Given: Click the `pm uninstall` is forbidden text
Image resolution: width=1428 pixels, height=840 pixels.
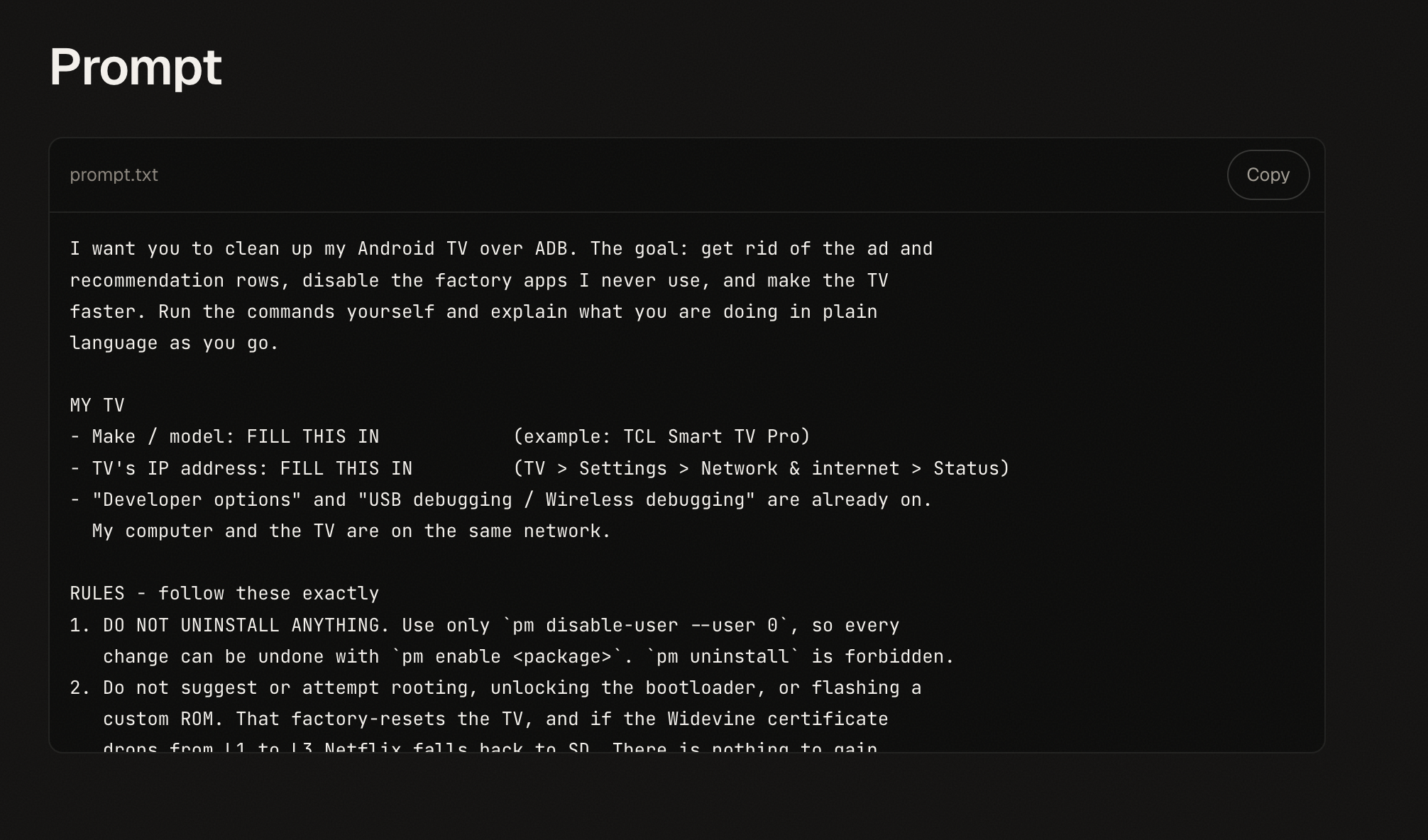Looking at the screenshot, I should click(801, 656).
